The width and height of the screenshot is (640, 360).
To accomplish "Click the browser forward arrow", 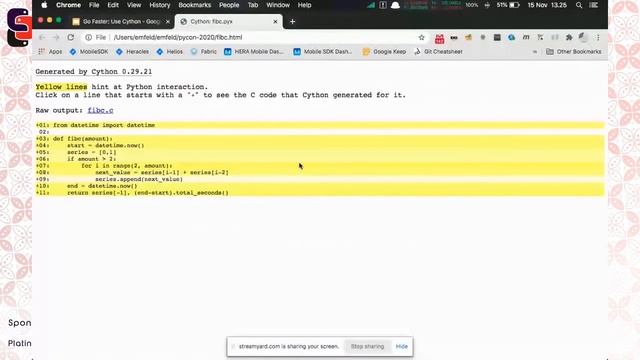I will click(x=56, y=37).
